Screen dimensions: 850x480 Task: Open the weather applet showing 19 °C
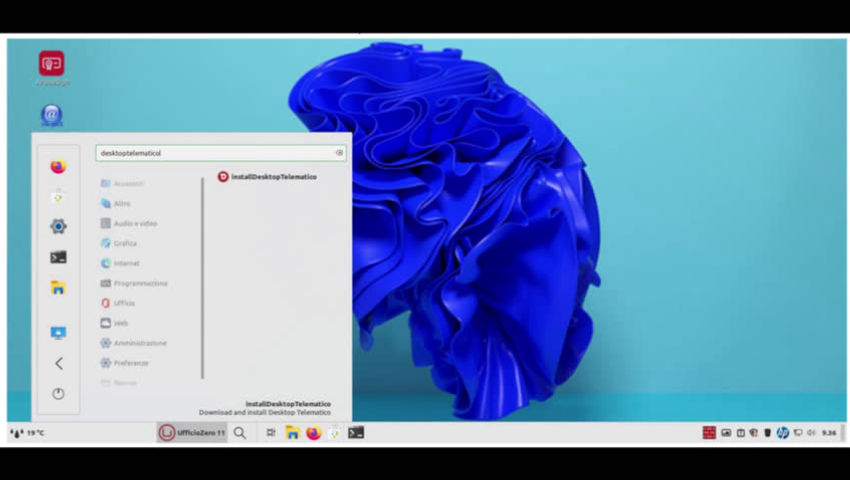click(x=28, y=433)
